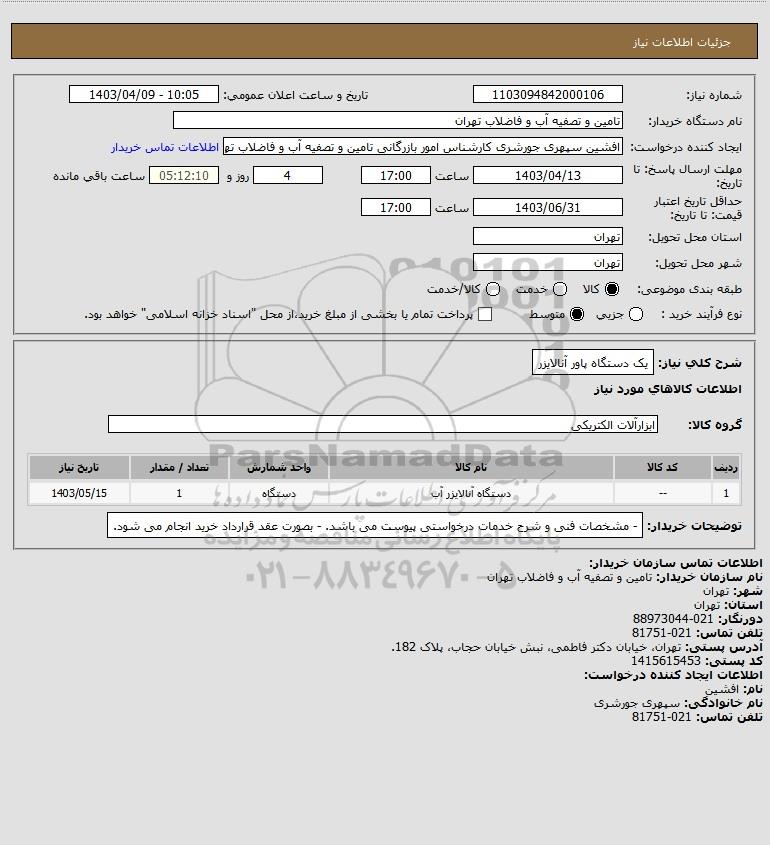Click the goods group field ابزارآلات الکتریکی
Screen dimensions: 770x845
(x=383, y=425)
